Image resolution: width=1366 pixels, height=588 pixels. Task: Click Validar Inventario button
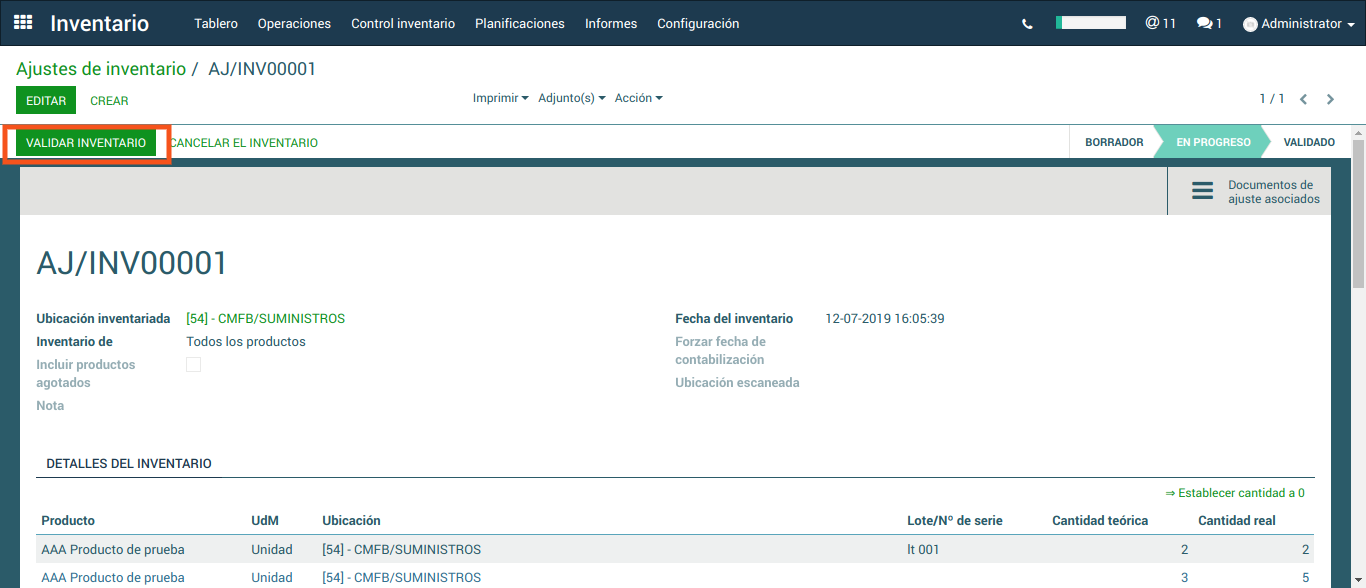(86, 143)
